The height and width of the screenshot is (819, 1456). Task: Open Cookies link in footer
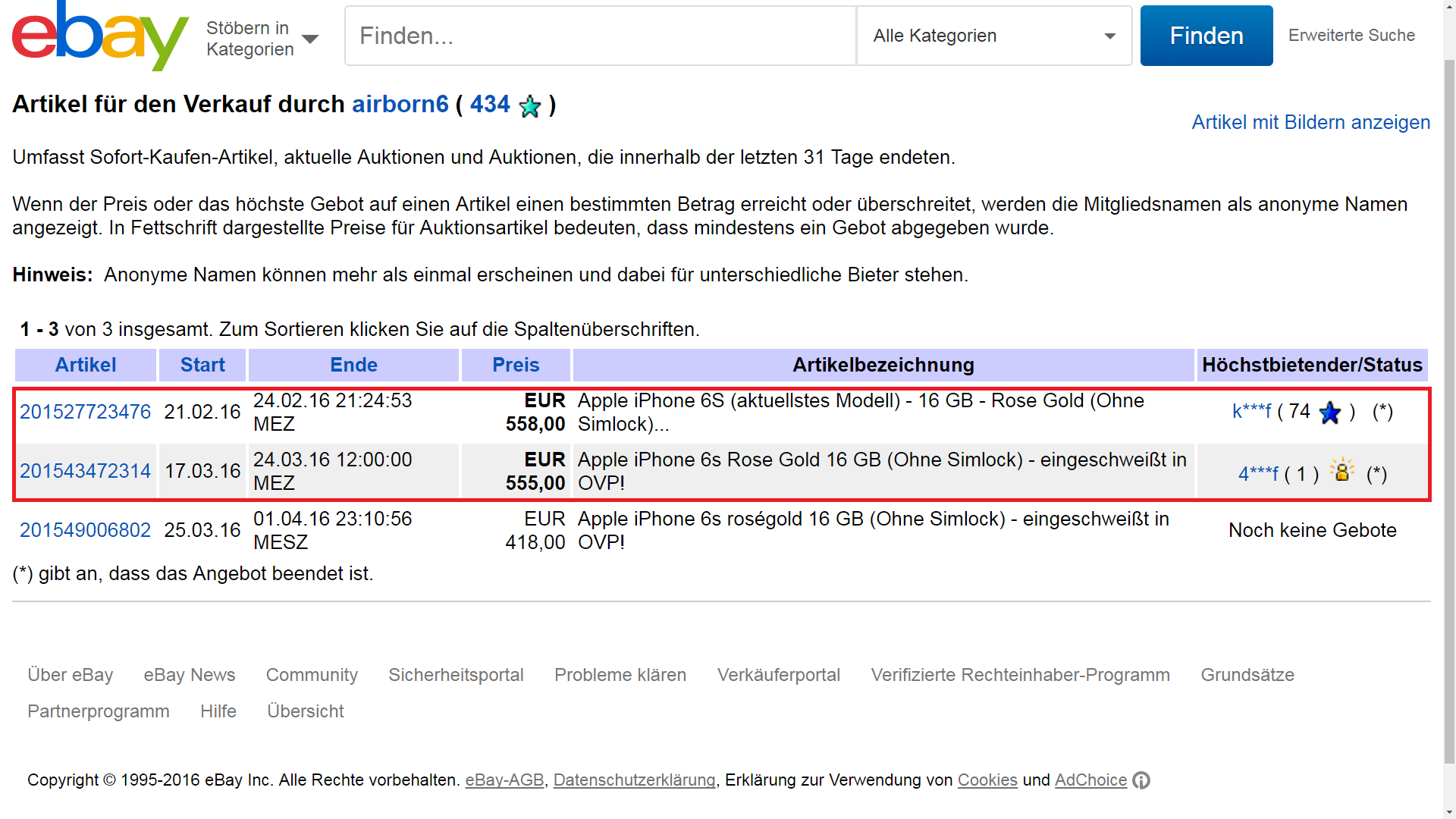(987, 780)
